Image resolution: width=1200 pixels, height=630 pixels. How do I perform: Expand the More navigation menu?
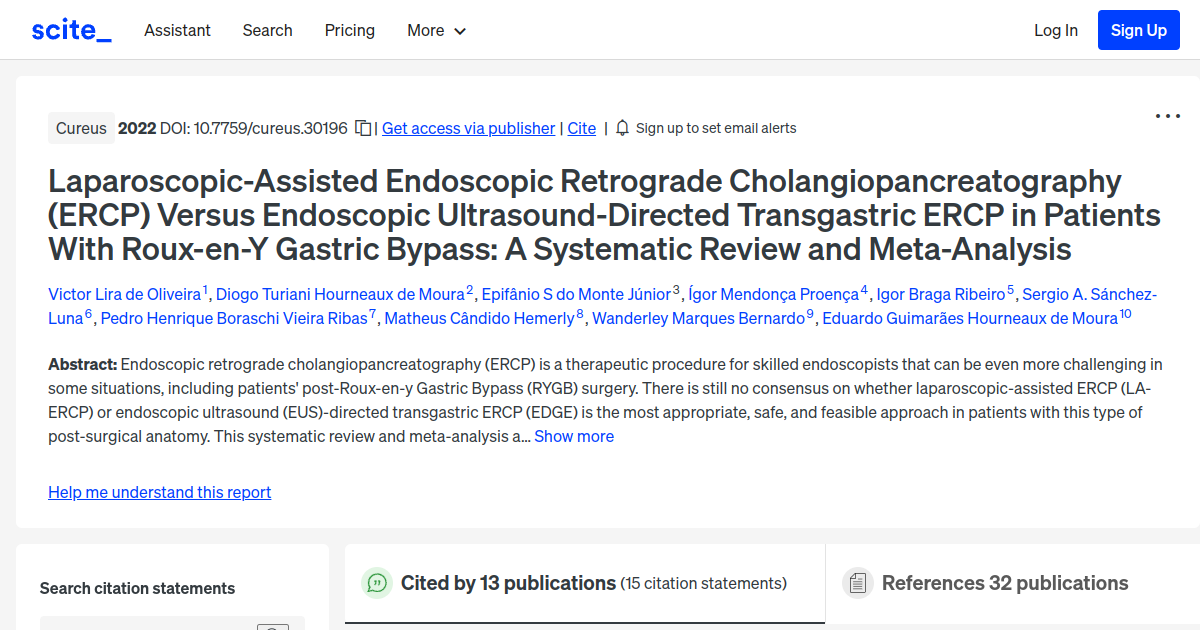coord(436,30)
